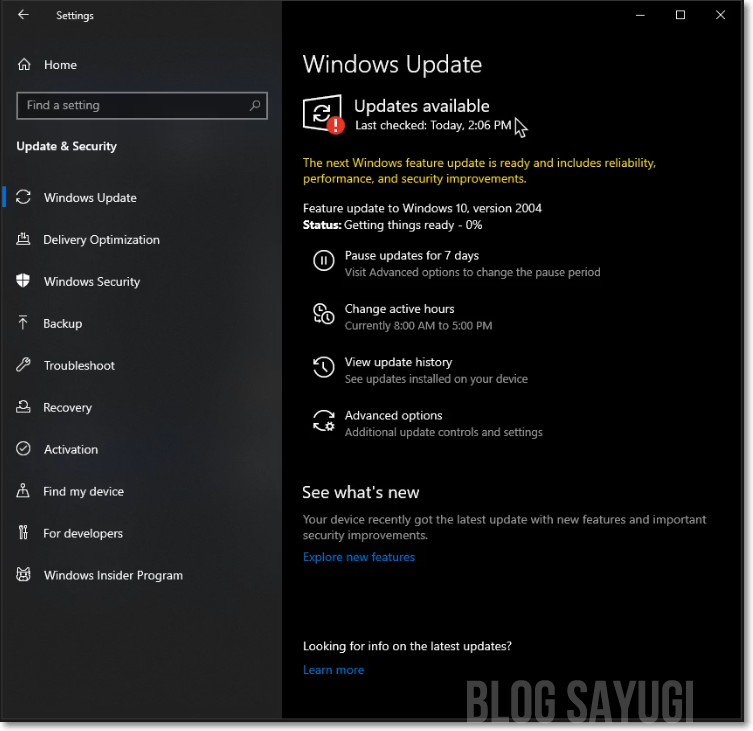
Task: Go to Backup settings
Action: [x=62, y=323]
